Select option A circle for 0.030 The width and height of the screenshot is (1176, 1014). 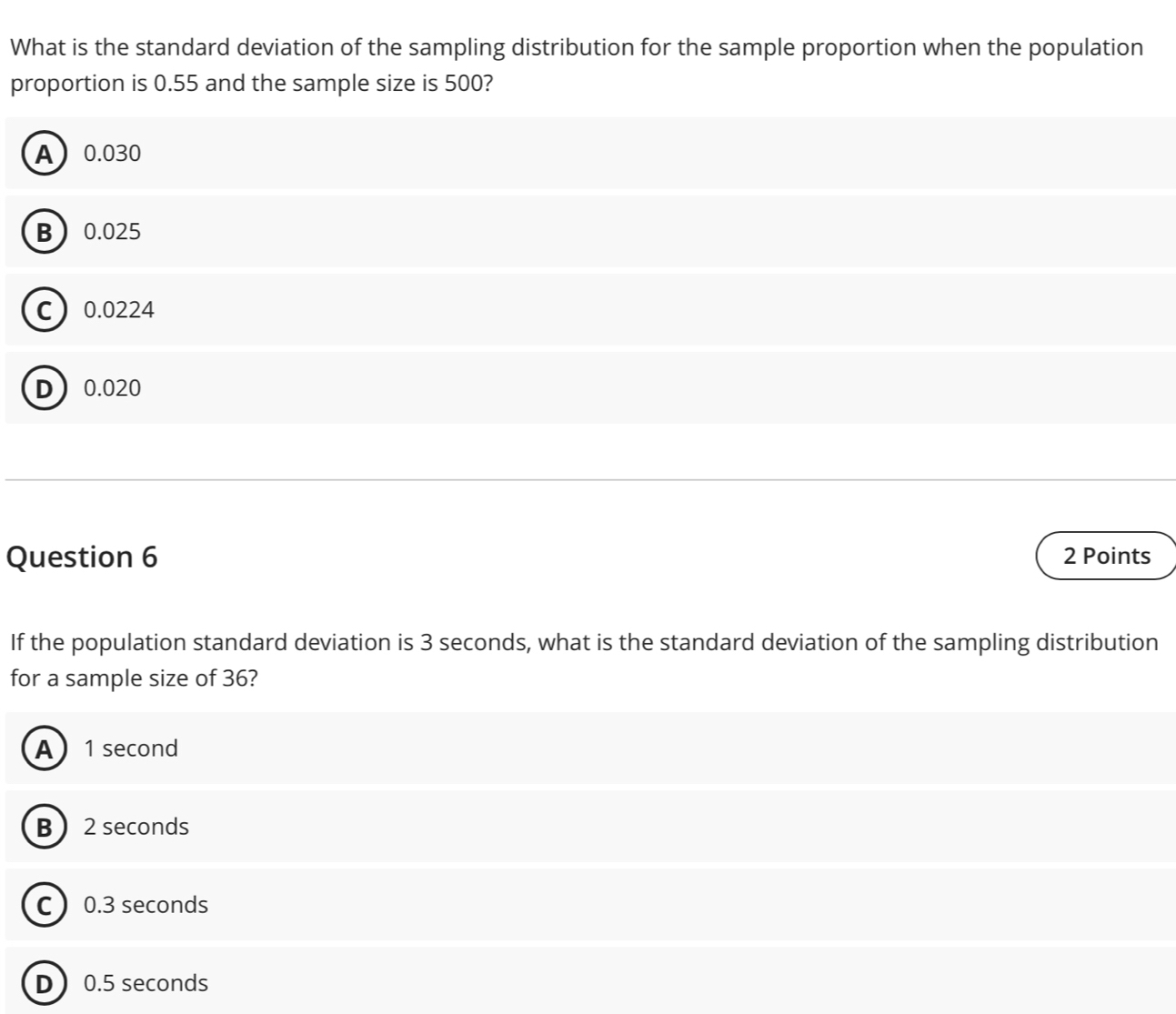point(42,154)
